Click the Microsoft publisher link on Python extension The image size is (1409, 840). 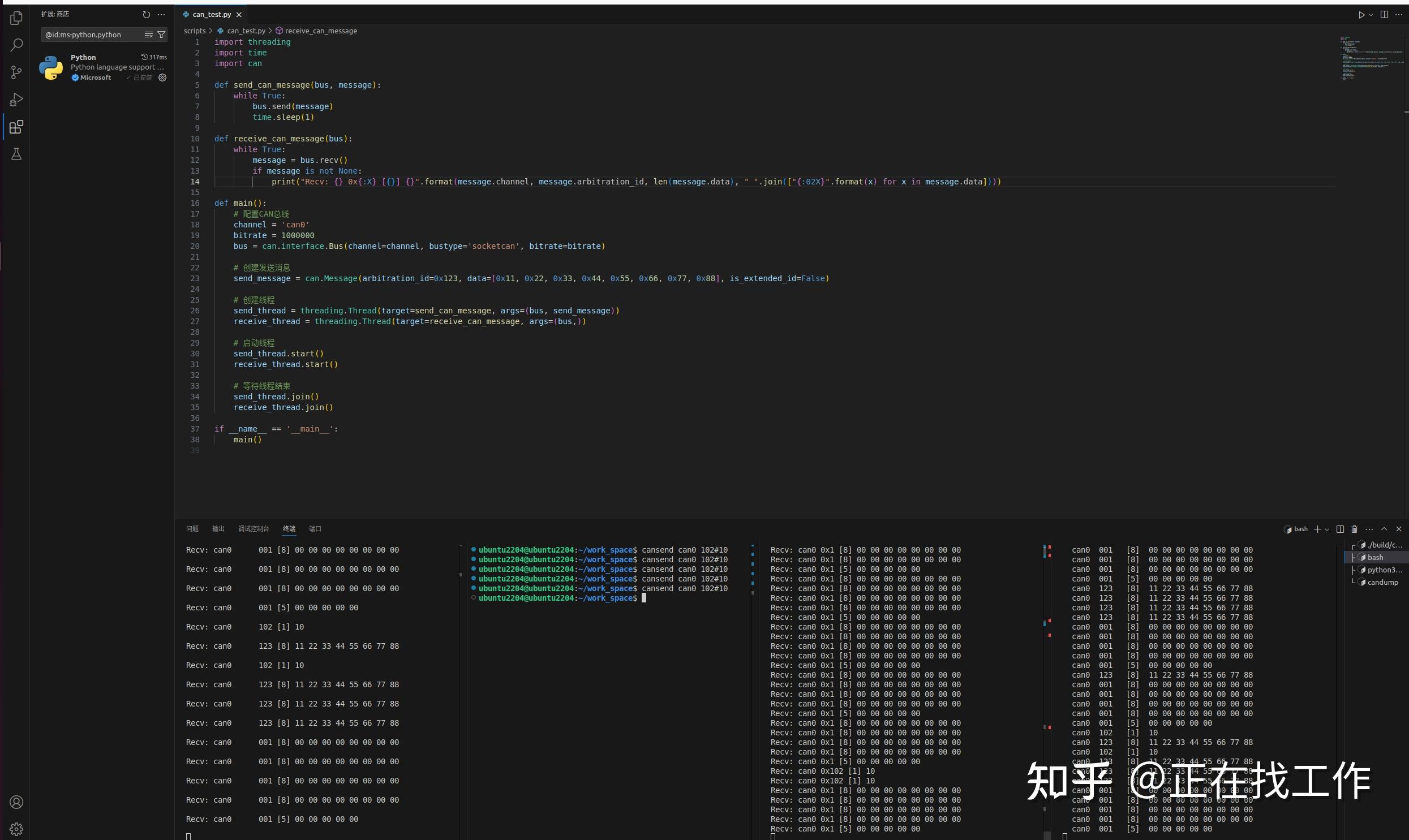tap(95, 77)
